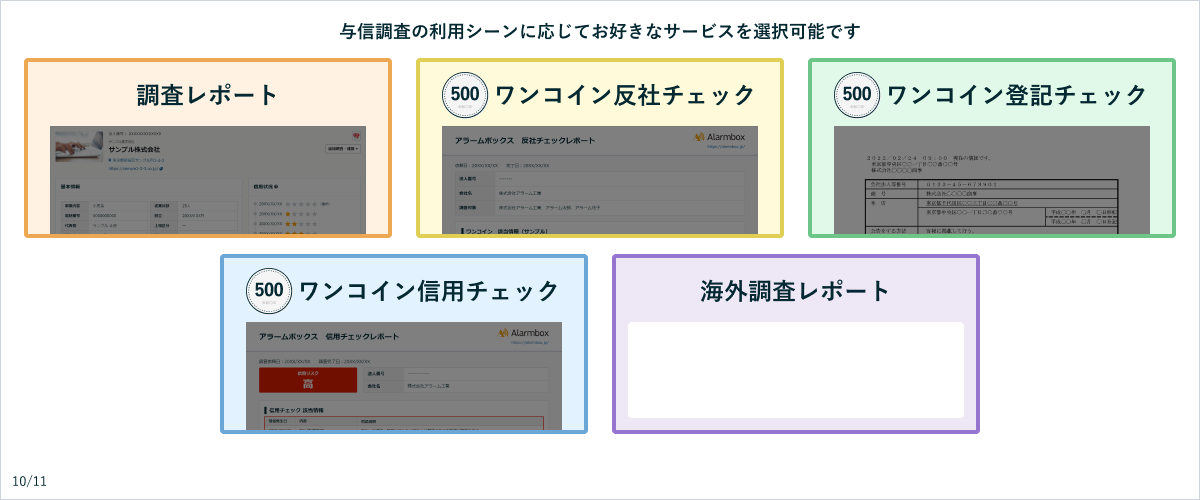Viewport: 1200px width, 500px height.
Task: Click the サンプル株式会社 report thumbnail
Action: [208, 180]
